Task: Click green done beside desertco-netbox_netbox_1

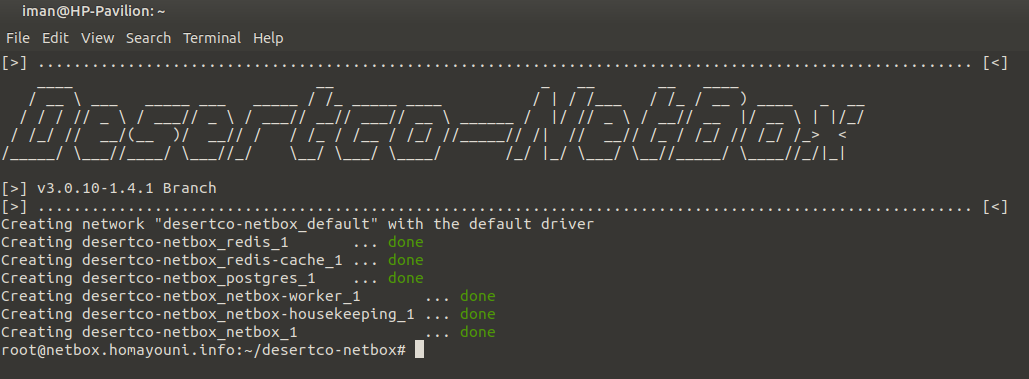Action: [477, 332]
